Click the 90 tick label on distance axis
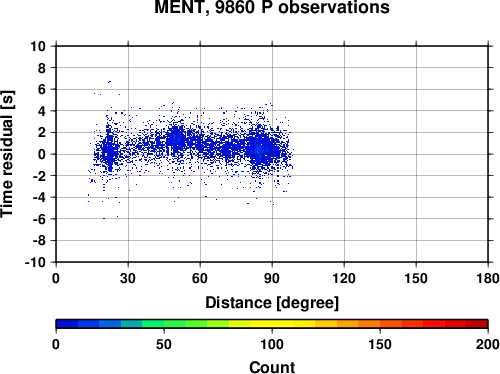The height and width of the screenshot is (374, 500). pyautogui.click(x=272, y=278)
